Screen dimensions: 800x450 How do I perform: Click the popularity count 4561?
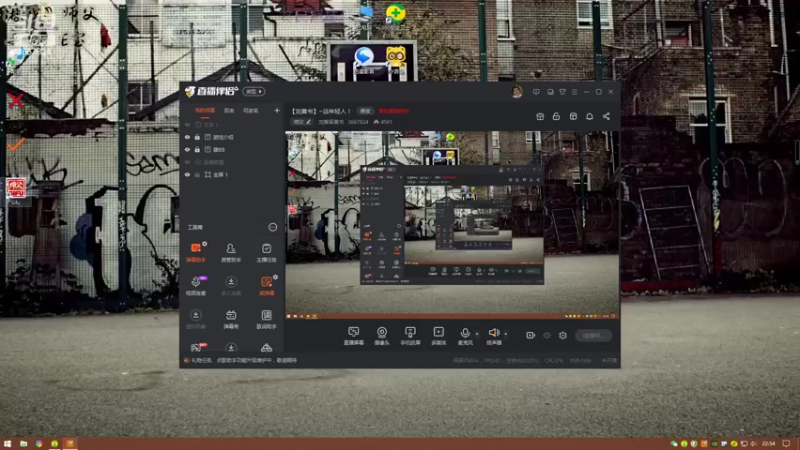383,122
